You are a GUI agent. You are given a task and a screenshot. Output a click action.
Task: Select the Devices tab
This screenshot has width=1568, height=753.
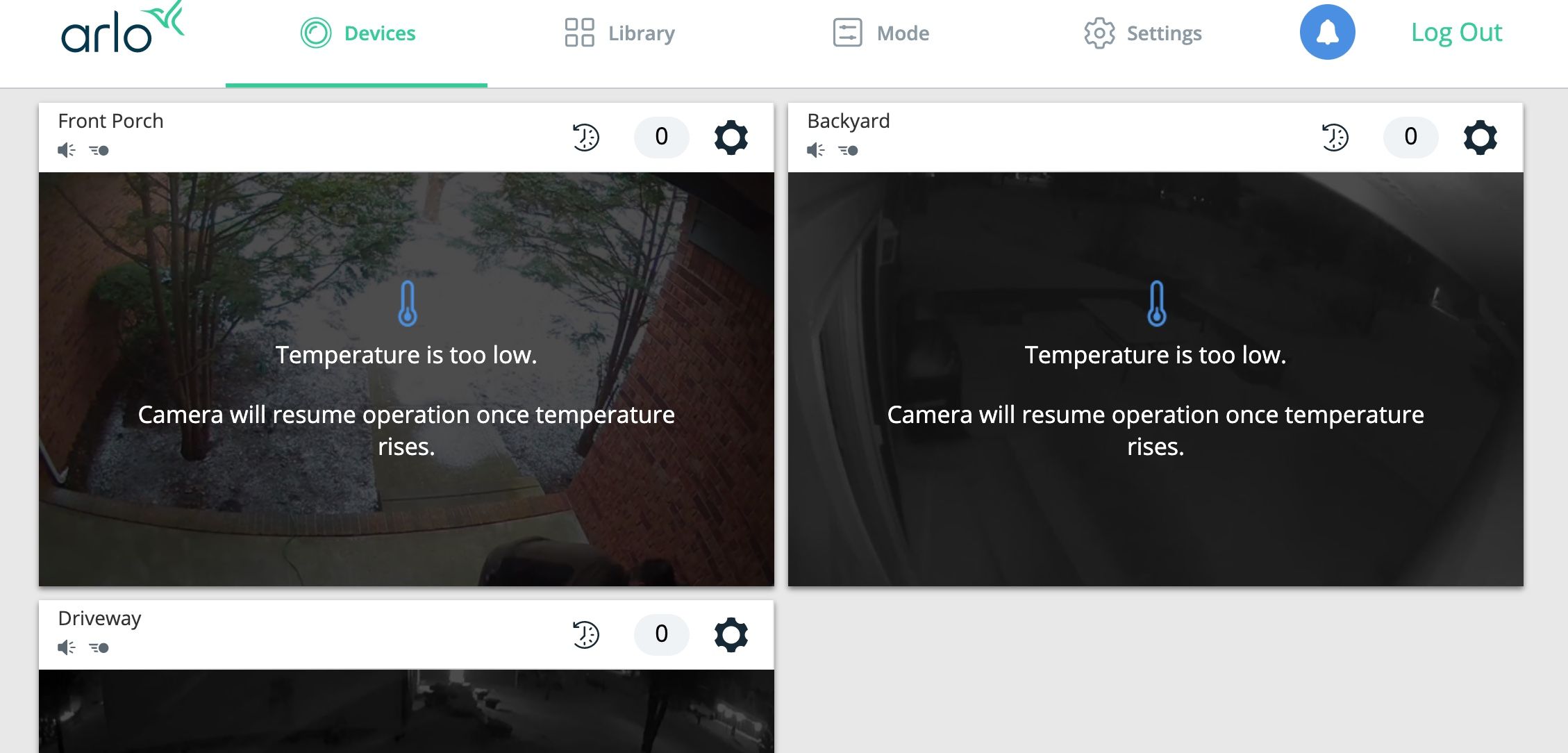(357, 33)
